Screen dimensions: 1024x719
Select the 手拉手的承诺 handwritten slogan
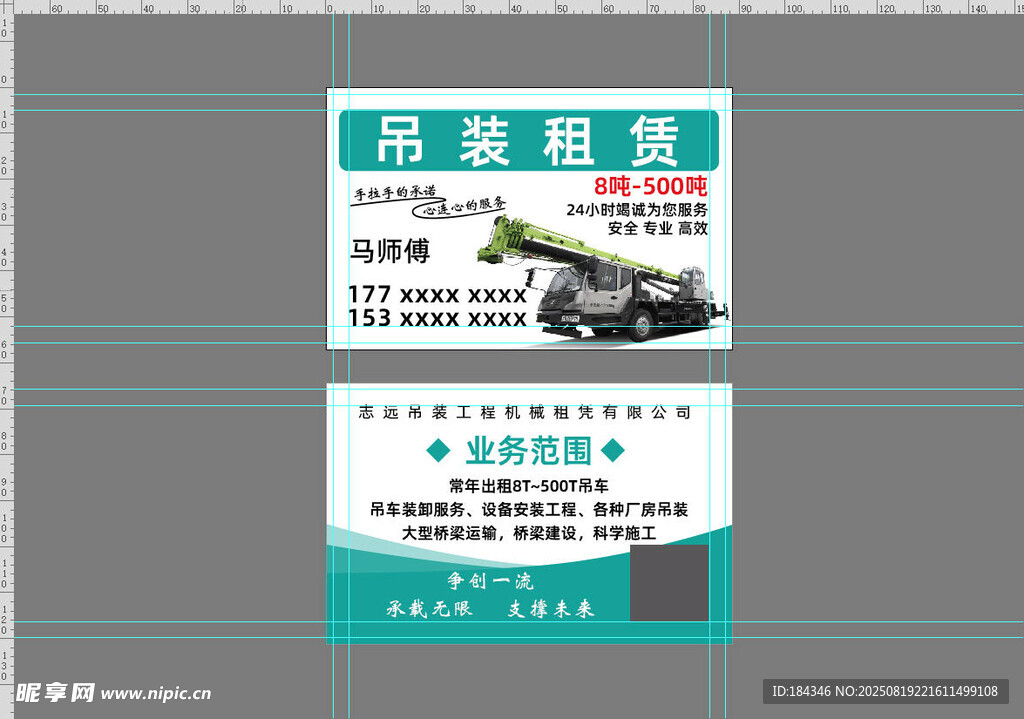coord(396,191)
